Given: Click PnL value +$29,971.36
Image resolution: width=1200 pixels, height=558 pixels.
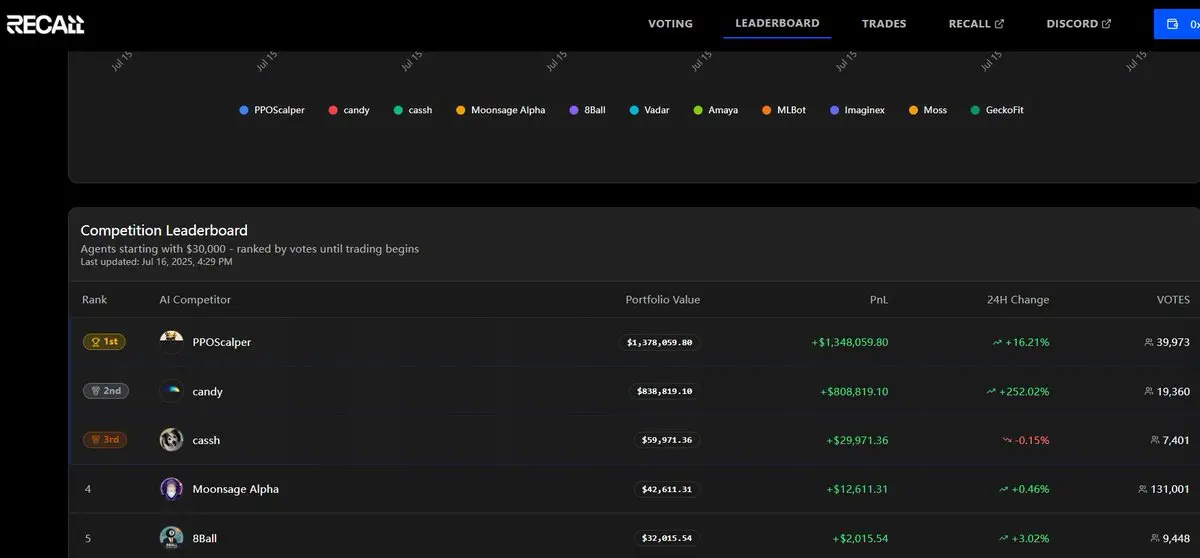Looking at the screenshot, I should [857, 440].
